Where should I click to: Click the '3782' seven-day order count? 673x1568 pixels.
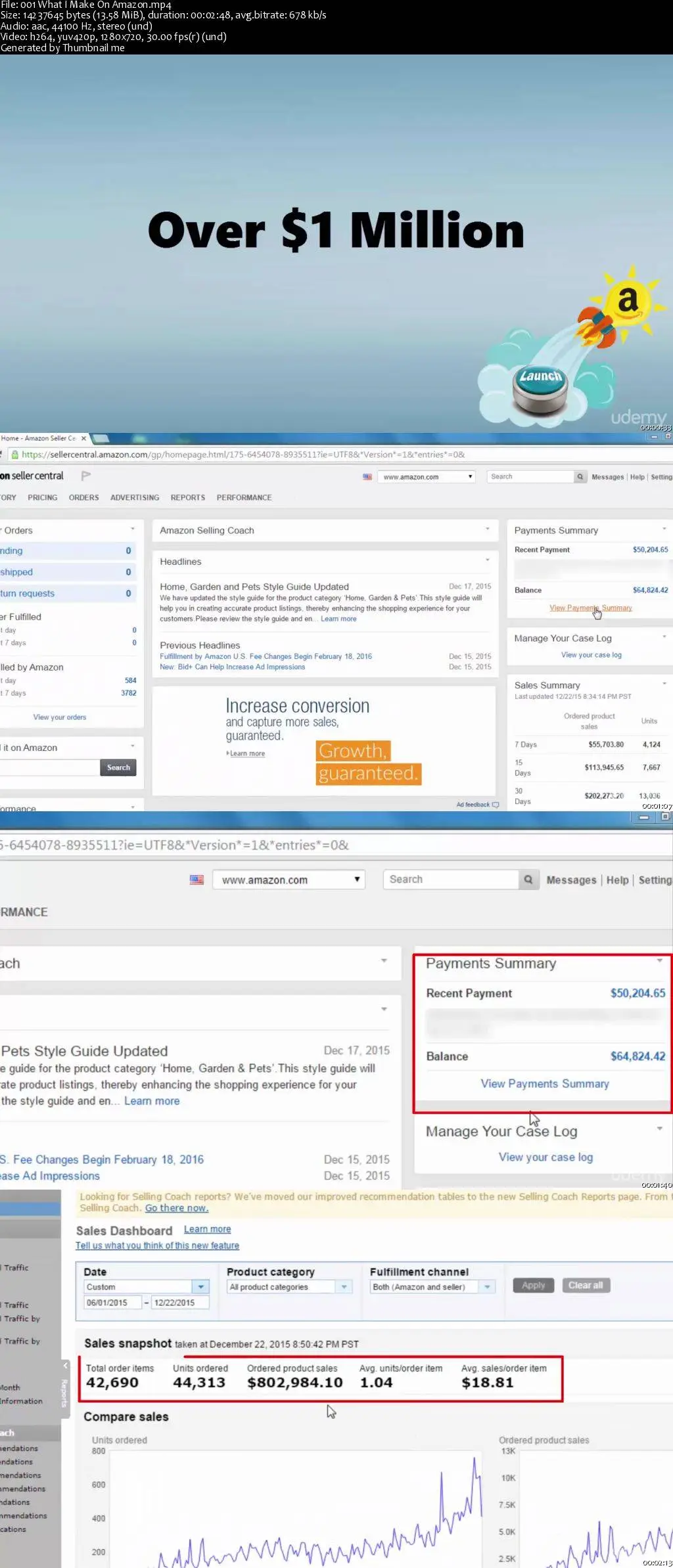click(x=129, y=693)
